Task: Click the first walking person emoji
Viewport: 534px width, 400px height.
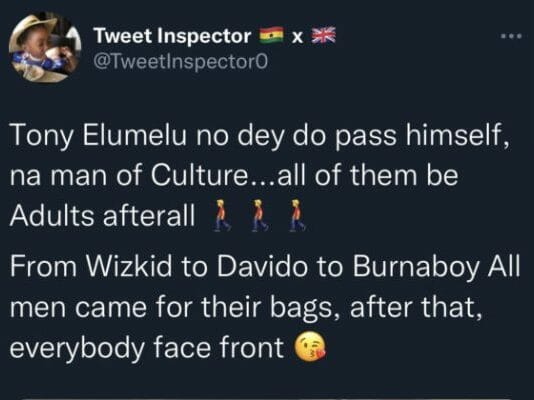Action: pyautogui.click(x=221, y=216)
